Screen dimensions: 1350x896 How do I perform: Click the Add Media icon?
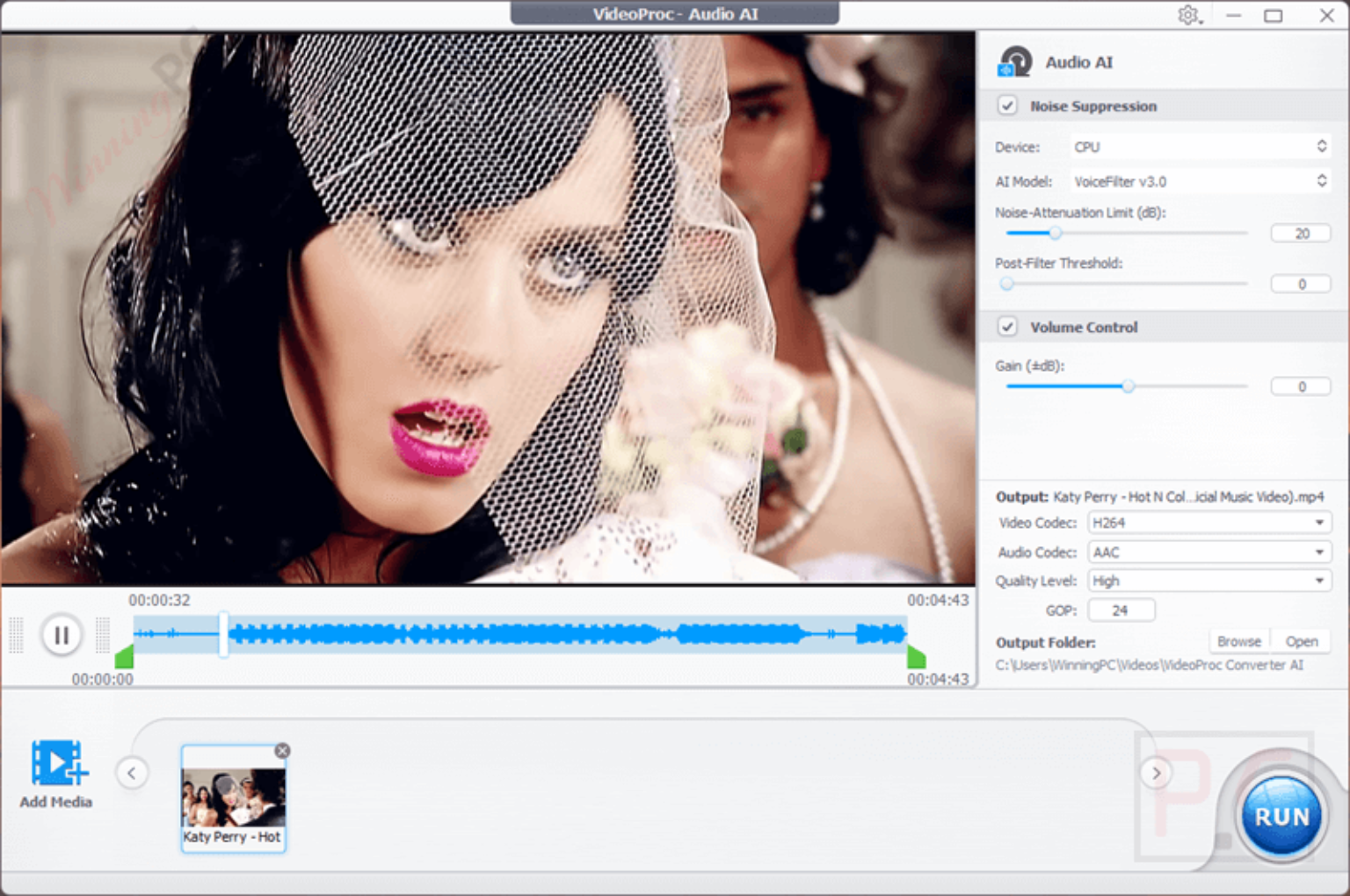(x=59, y=762)
